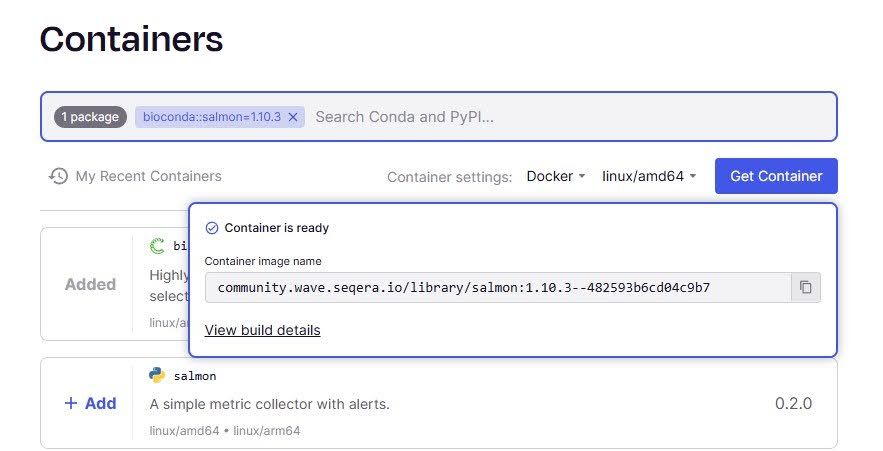The height and width of the screenshot is (451, 883).
Task: Click the green Conda package icon
Action: [x=157, y=245]
